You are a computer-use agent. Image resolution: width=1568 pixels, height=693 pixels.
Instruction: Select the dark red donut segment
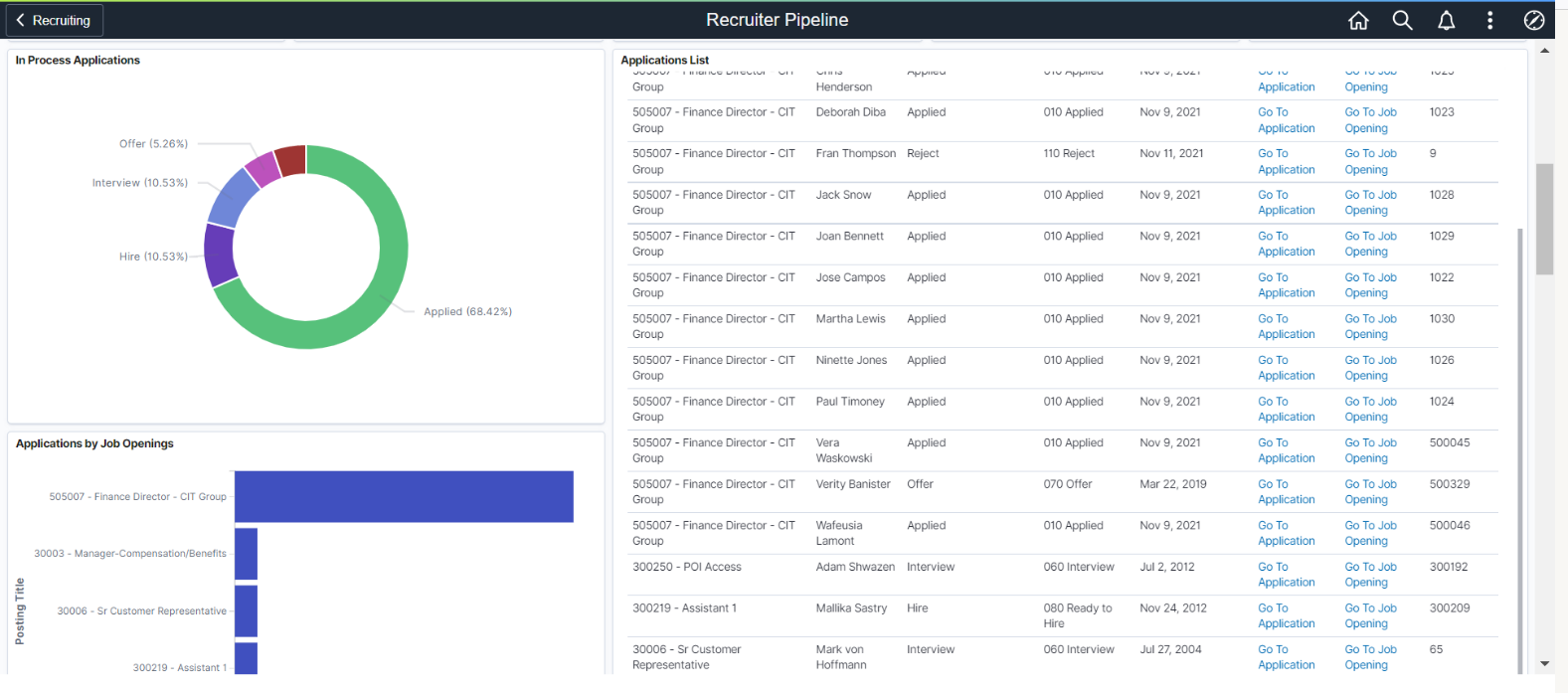[x=290, y=160]
